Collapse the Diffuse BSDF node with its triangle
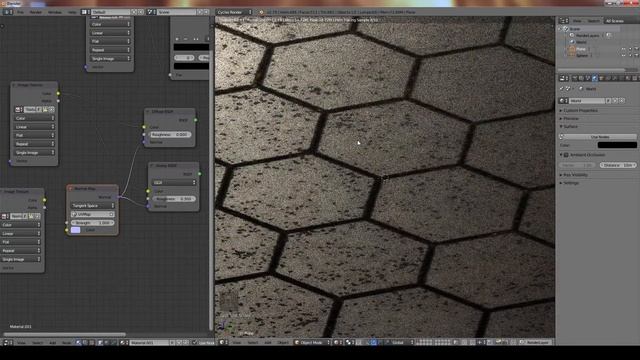This screenshot has height=360, width=640. pos(148,111)
